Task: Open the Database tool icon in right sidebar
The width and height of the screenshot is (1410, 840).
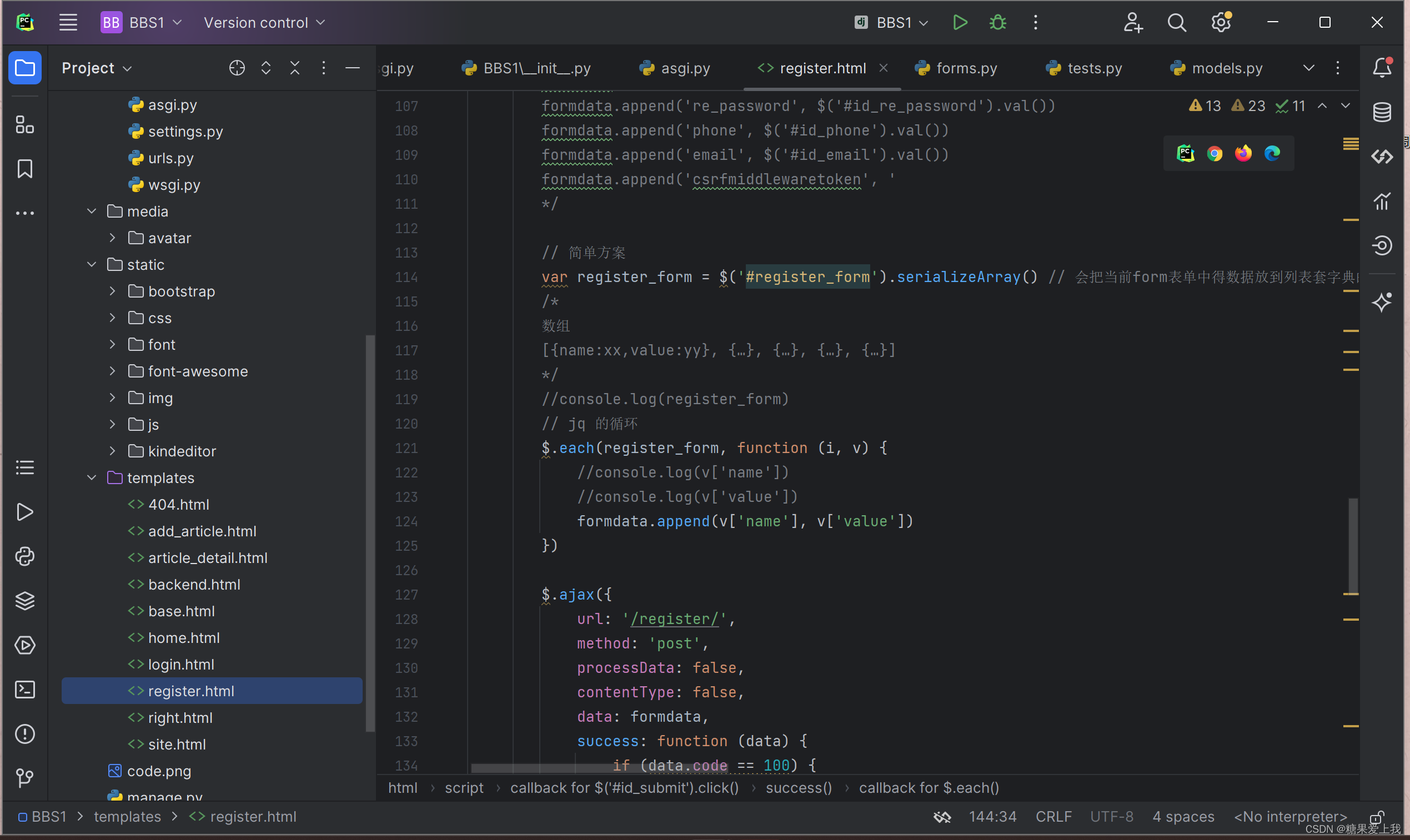Action: pos(1383,110)
